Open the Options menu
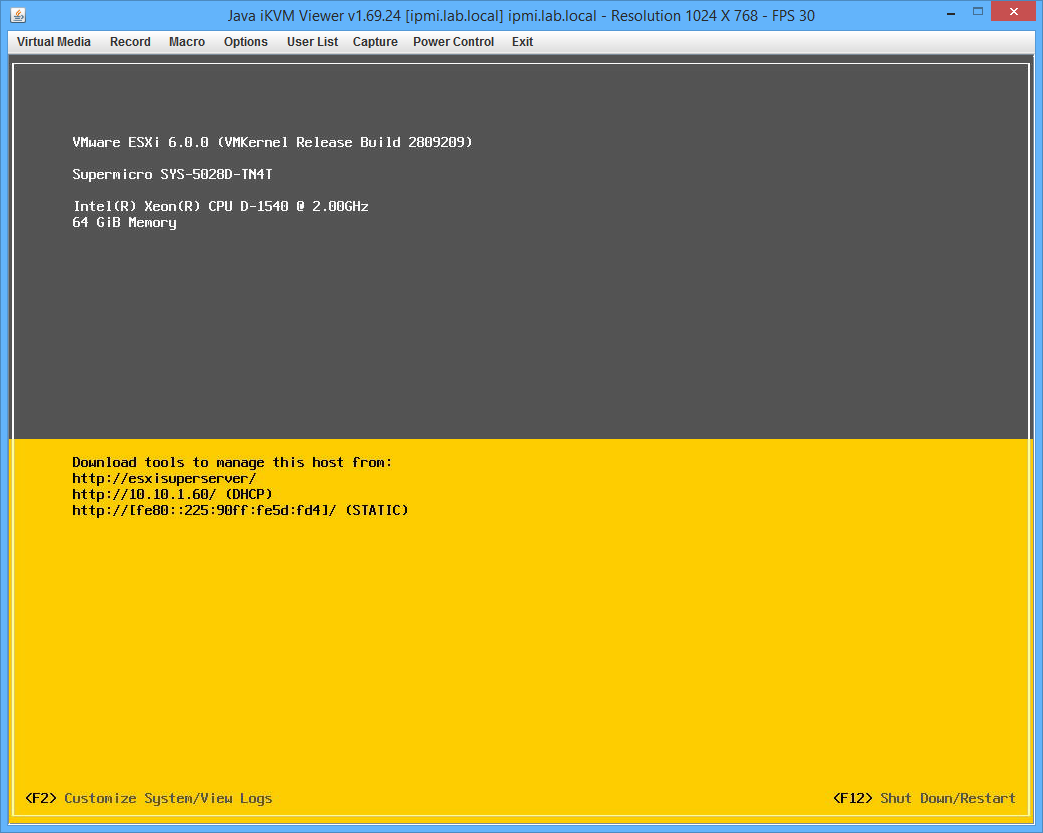 click(x=245, y=42)
